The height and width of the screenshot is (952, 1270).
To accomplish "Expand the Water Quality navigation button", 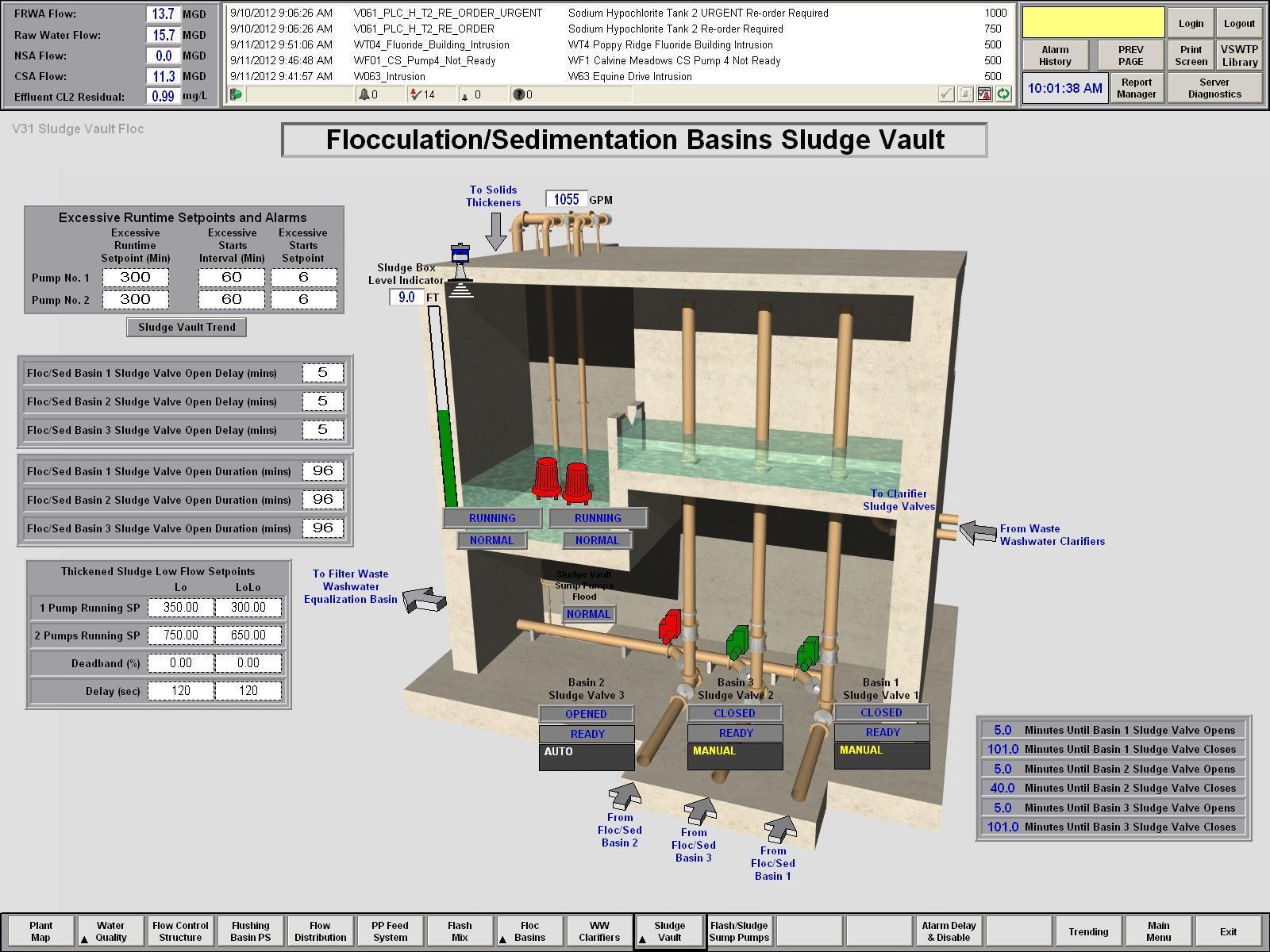I will click(110, 931).
